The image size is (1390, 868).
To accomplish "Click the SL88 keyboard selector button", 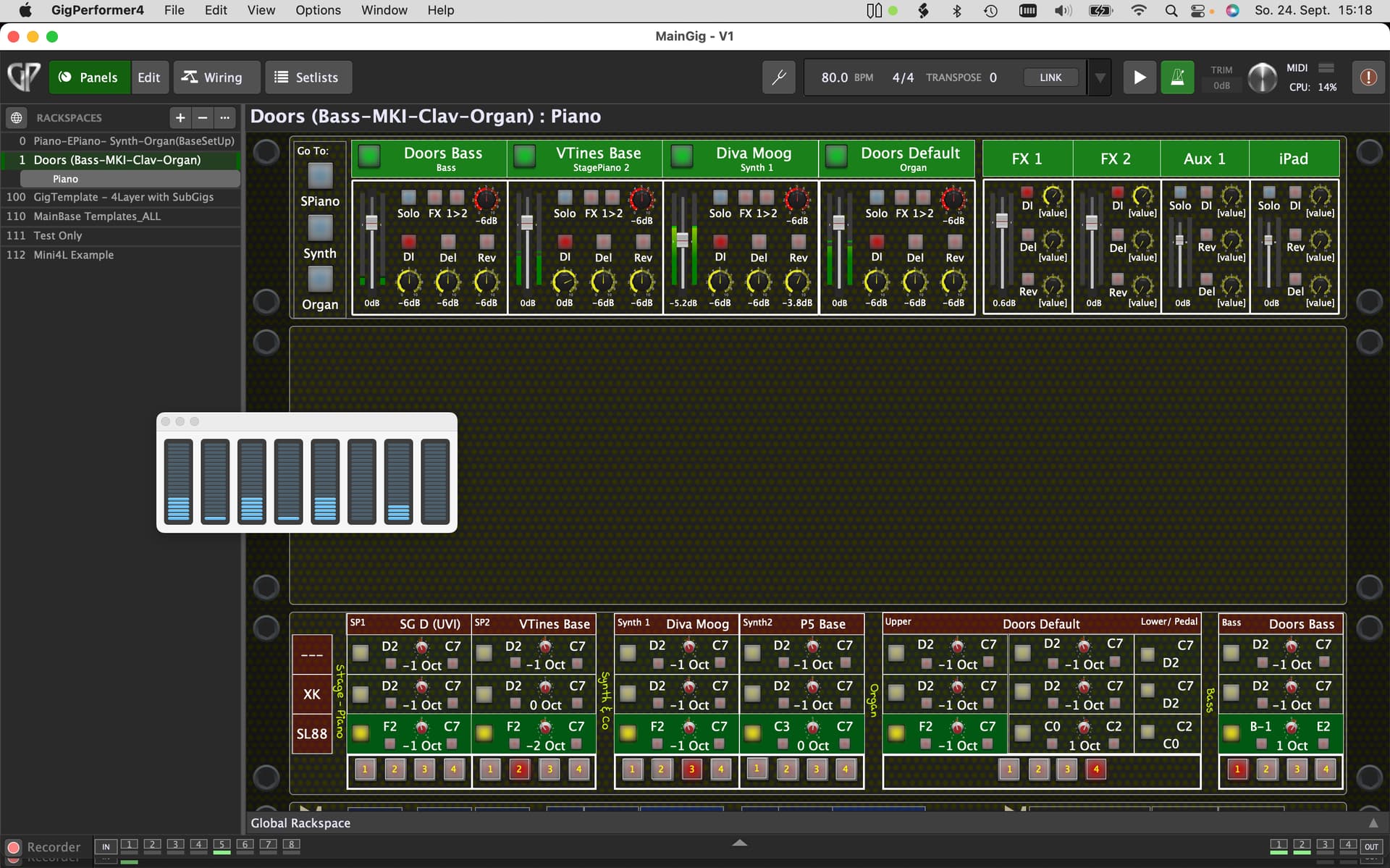I will (x=312, y=734).
